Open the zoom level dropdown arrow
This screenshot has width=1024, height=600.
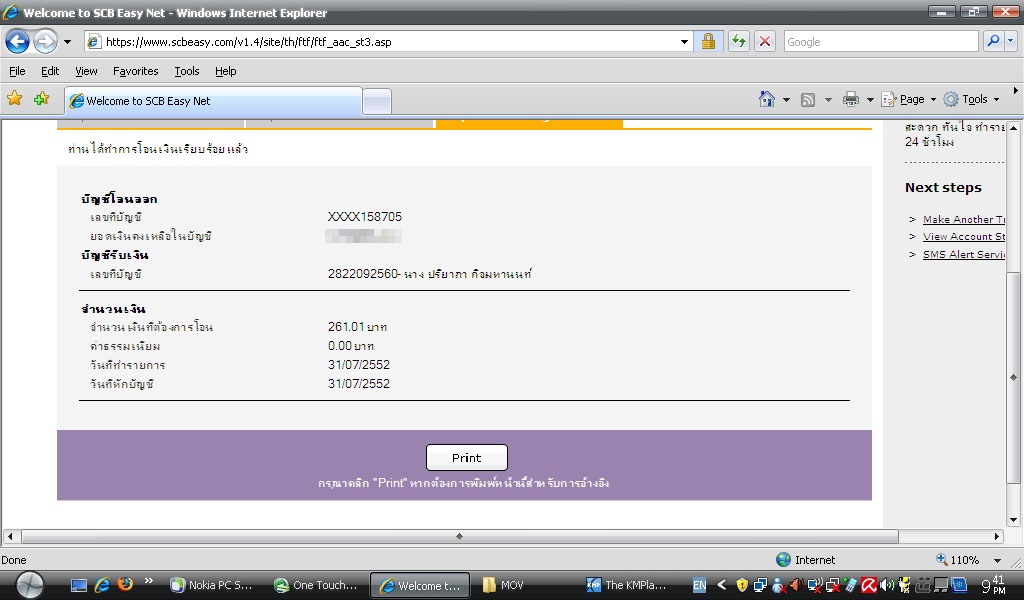[x=997, y=560]
